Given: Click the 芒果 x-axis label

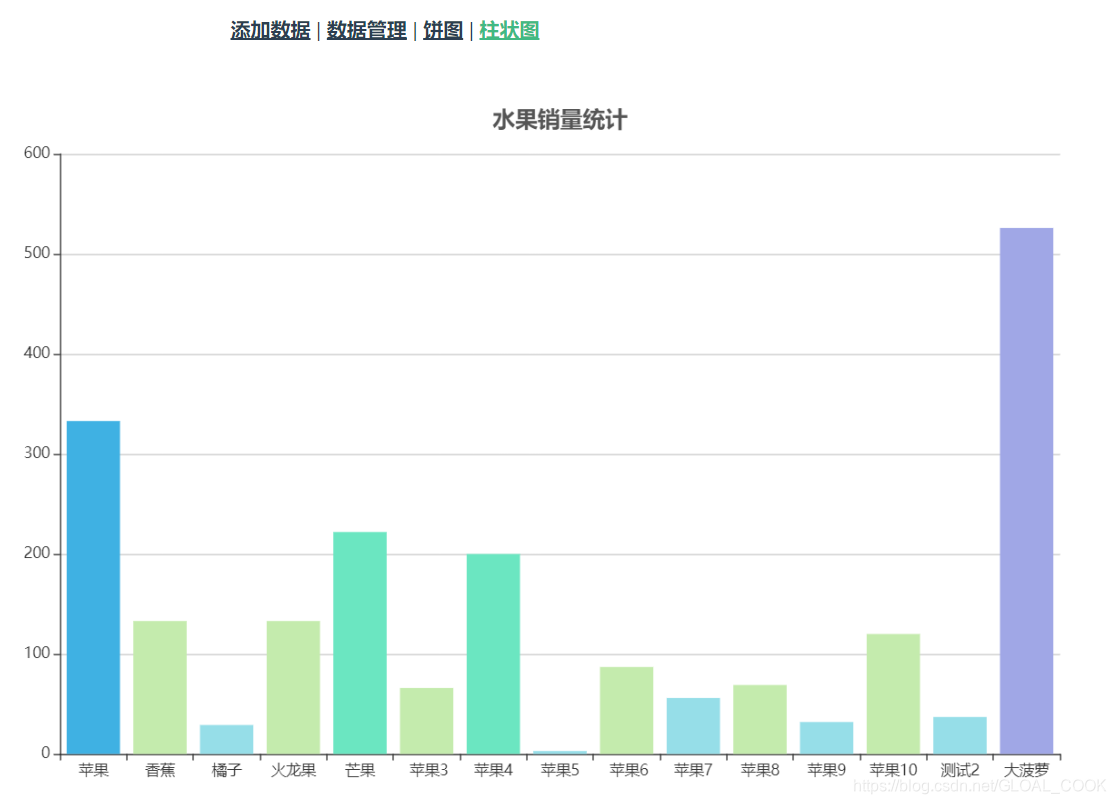Looking at the screenshot, I should [x=360, y=770].
